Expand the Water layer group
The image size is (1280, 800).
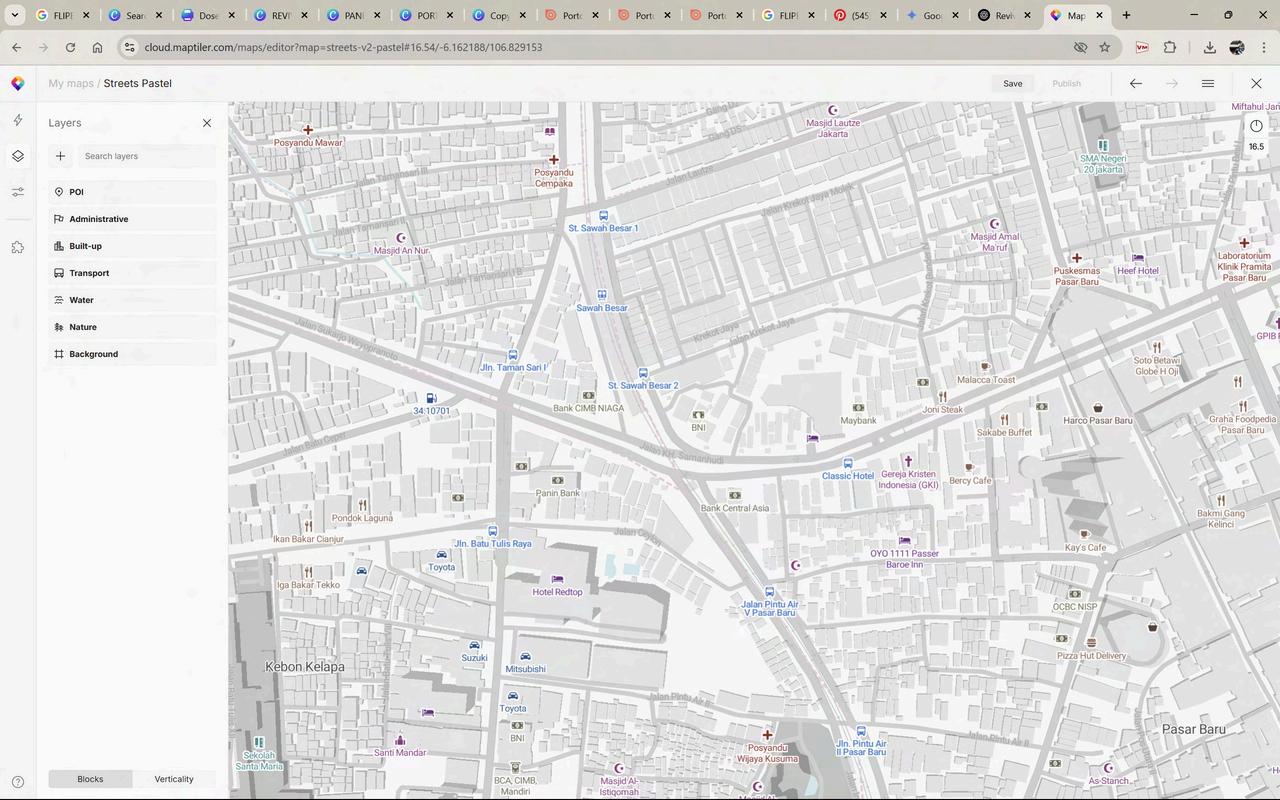pyautogui.click(x=132, y=300)
